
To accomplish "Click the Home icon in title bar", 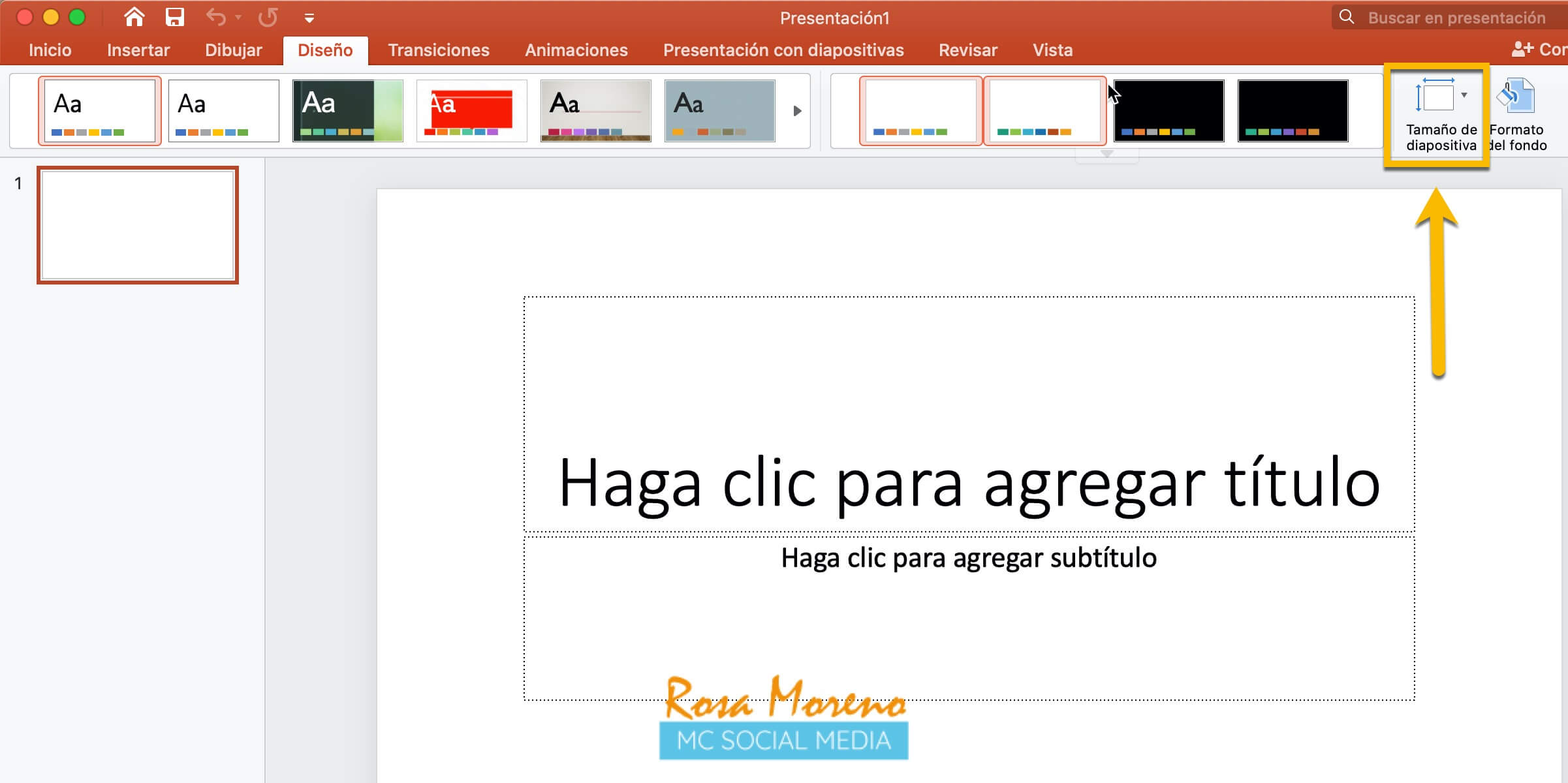I will (x=134, y=17).
